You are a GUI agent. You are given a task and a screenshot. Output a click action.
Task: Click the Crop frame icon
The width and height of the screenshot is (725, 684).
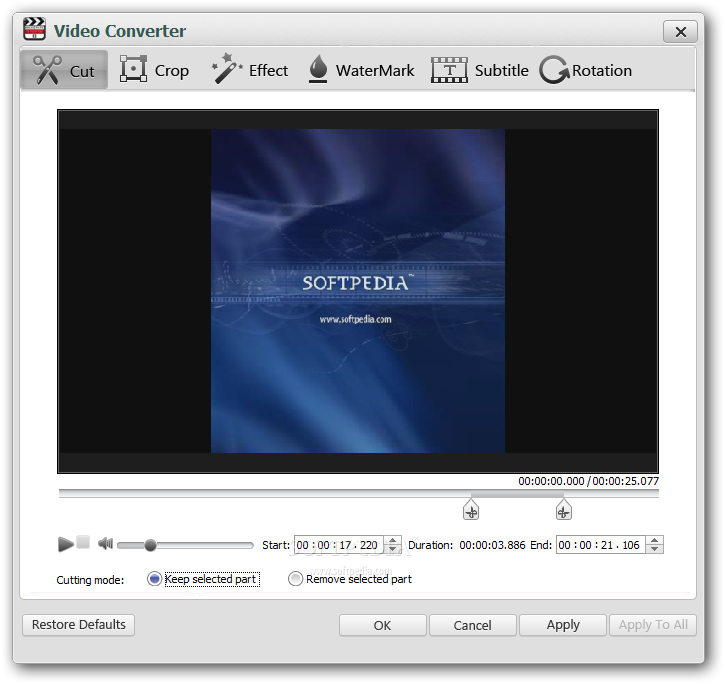pyautogui.click(x=133, y=68)
